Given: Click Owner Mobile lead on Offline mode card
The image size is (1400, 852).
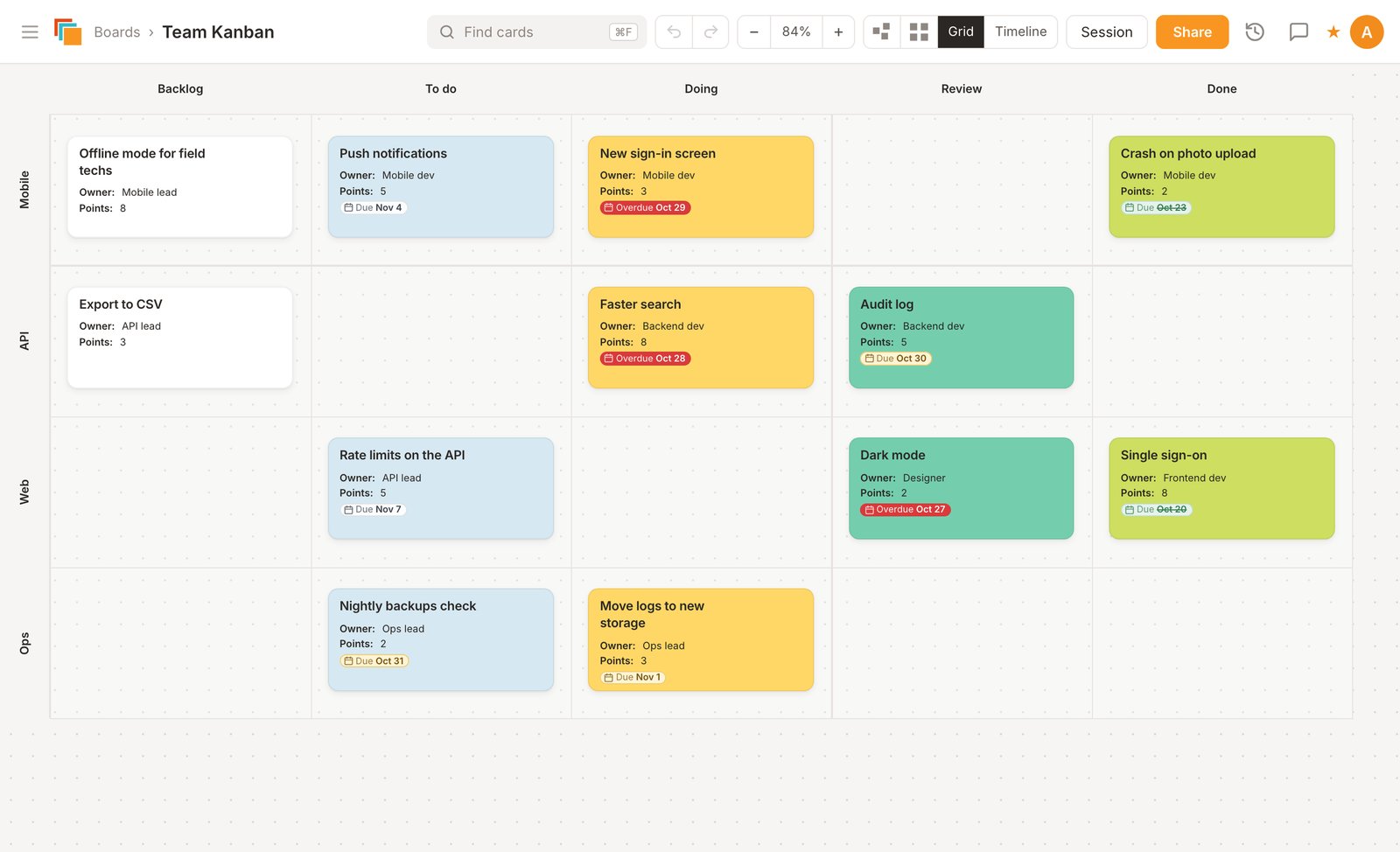Looking at the screenshot, I should 149,192.
